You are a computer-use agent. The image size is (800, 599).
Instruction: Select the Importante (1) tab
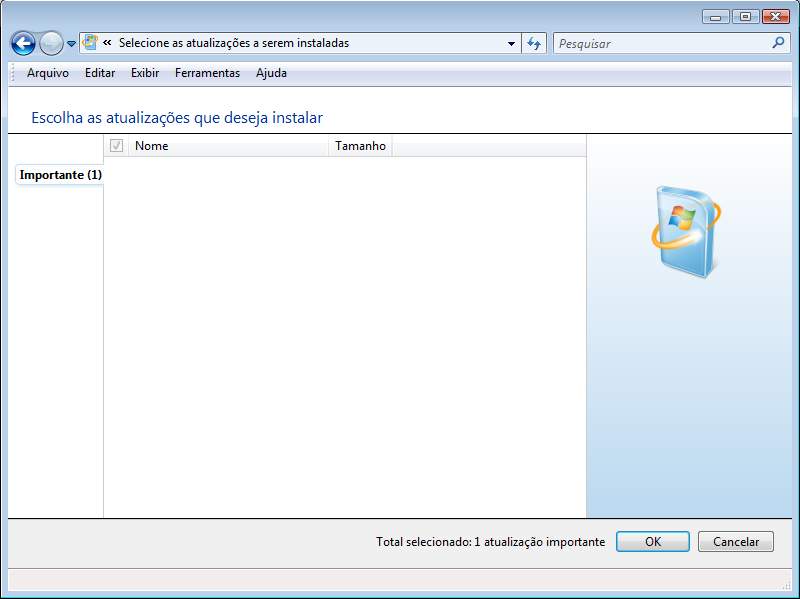[x=60, y=175]
